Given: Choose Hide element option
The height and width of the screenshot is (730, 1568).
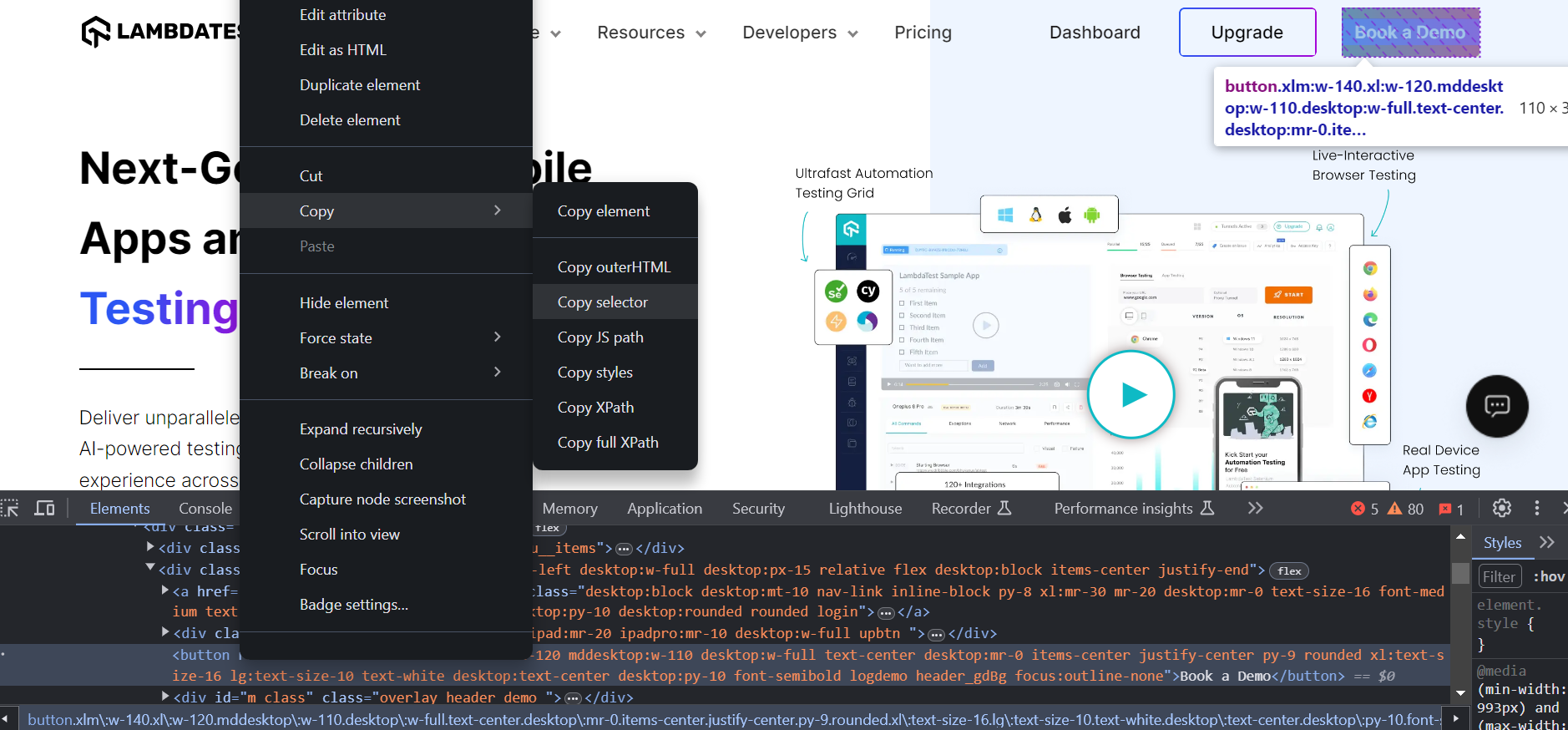Looking at the screenshot, I should click(x=386, y=302).
